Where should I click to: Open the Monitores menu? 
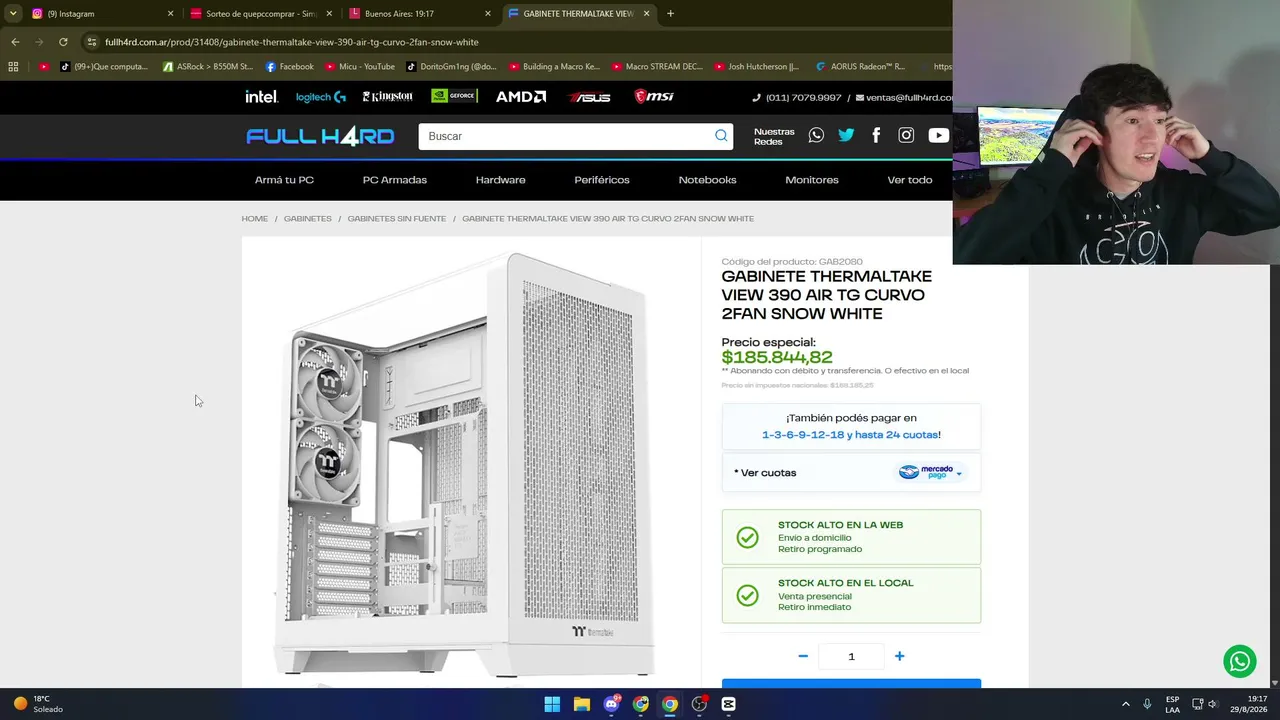coord(812,180)
